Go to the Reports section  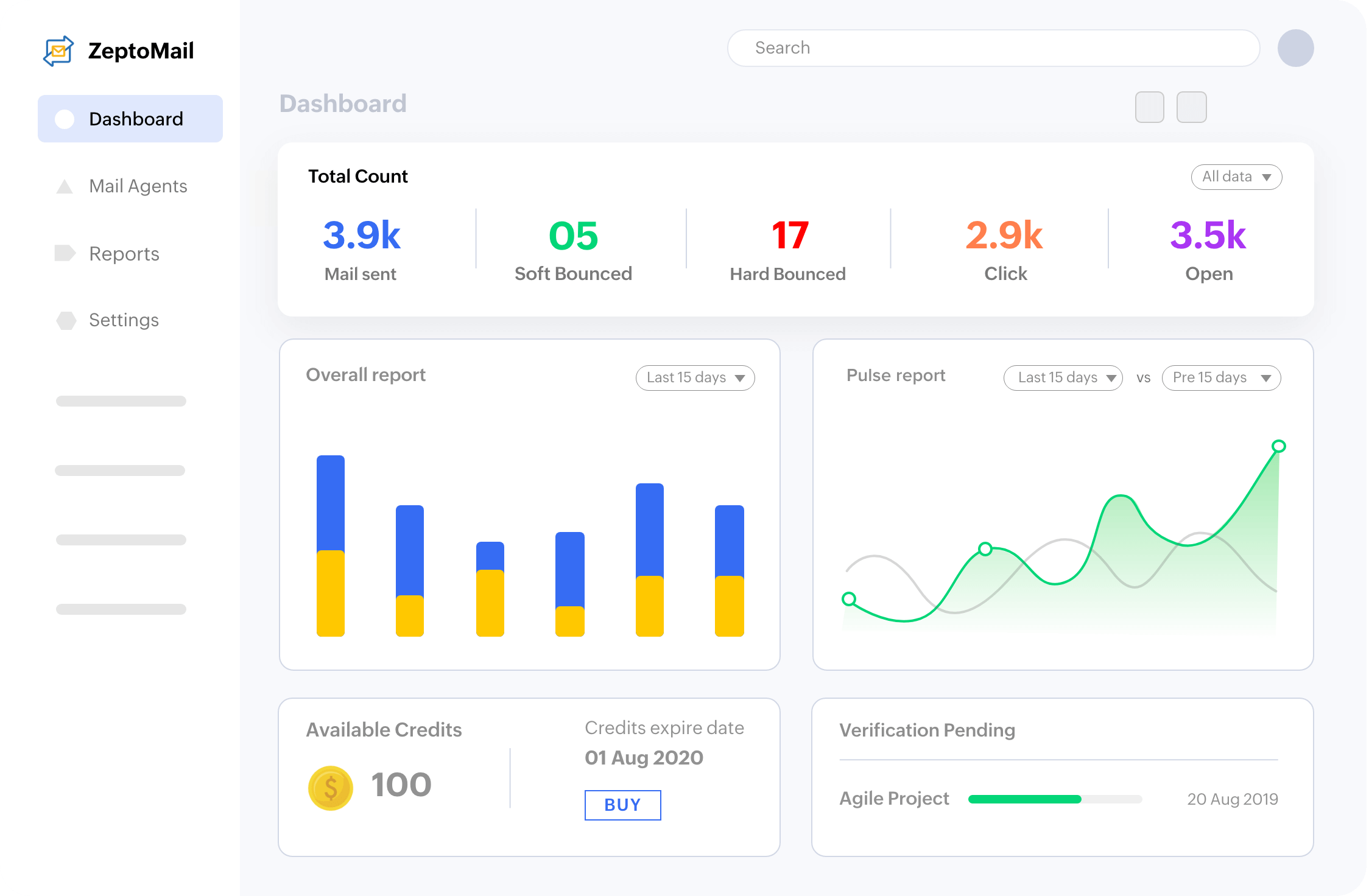pos(124,254)
